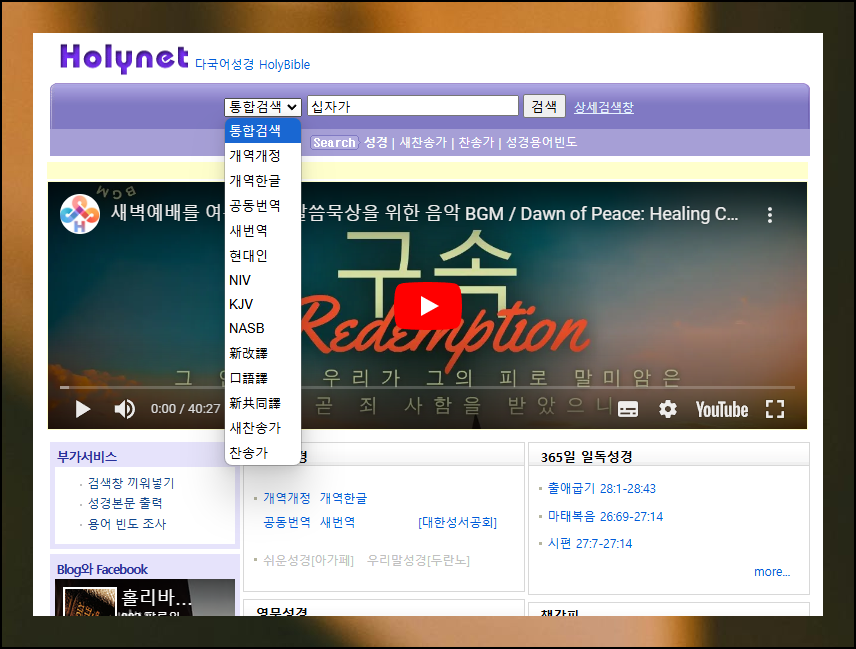Choose 공동번역 in the dropdown list
The width and height of the screenshot is (856, 649).
coord(263,206)
